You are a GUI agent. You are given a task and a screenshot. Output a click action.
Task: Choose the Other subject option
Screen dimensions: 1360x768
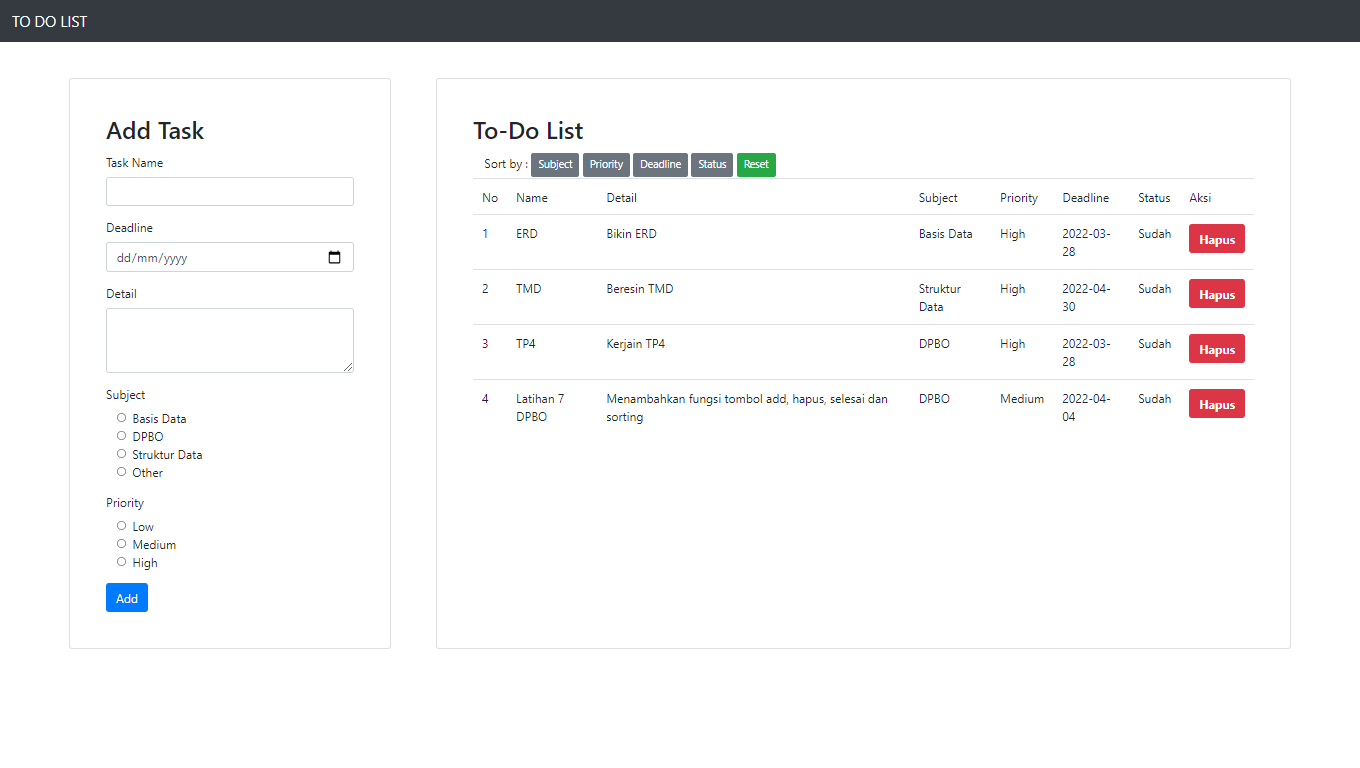pos(121,472)
